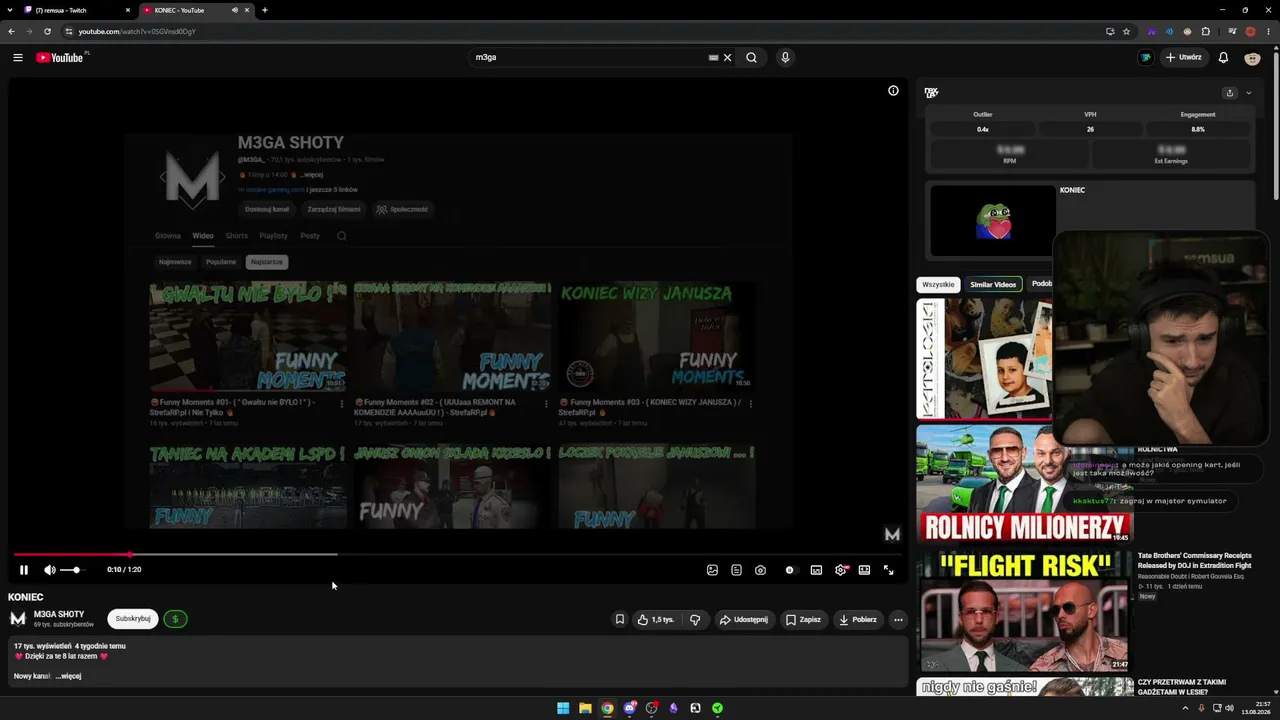
Task: Click the bookmark icon left of the like button
Action: click(619, 620)
